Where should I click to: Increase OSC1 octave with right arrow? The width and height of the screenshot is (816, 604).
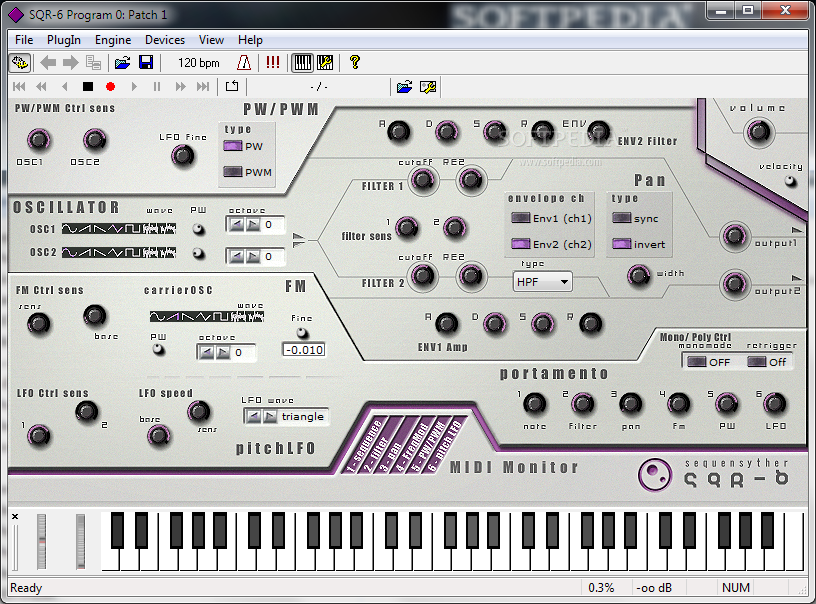click(x=253, y=225)
